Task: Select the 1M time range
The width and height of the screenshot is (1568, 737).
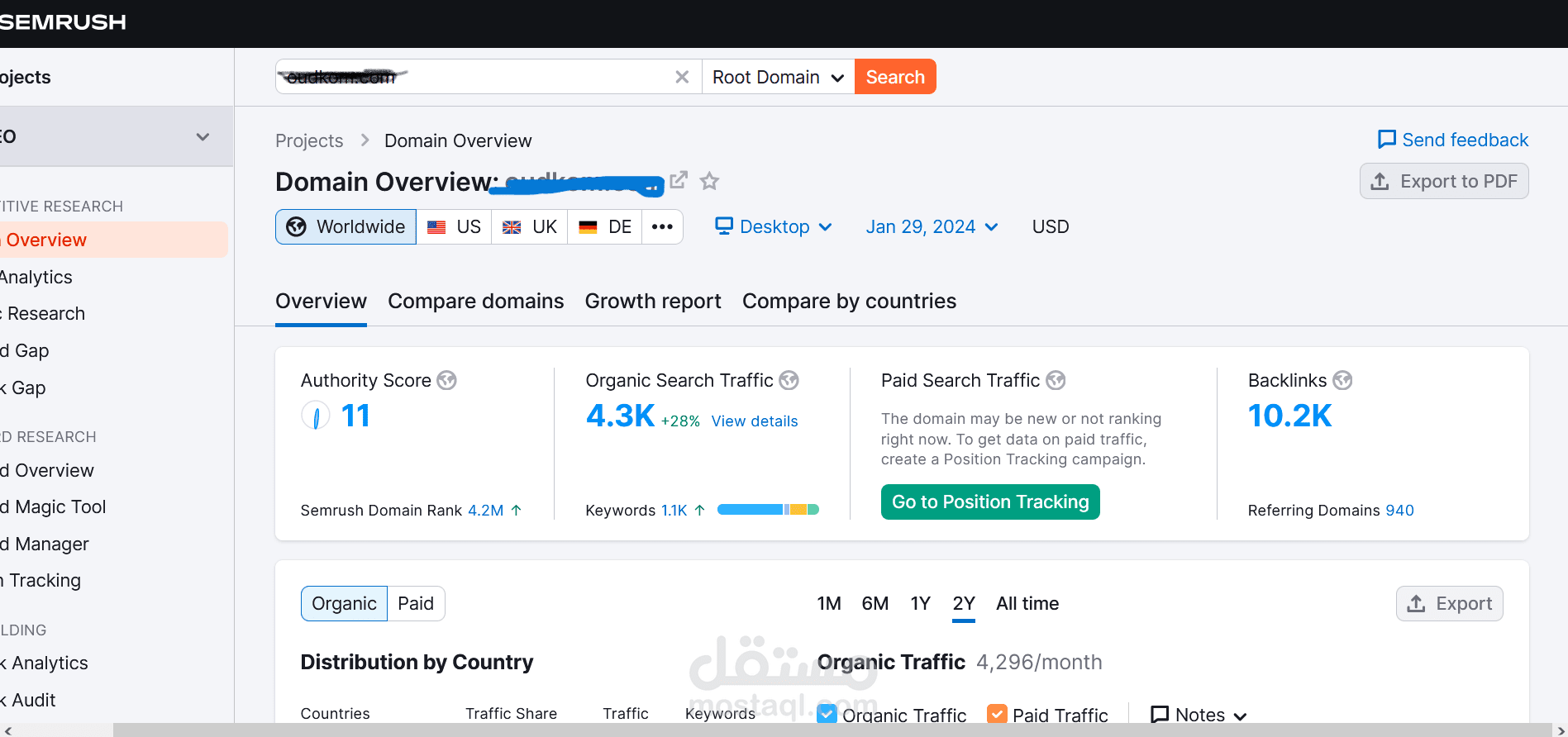Action: coord(829,603)
